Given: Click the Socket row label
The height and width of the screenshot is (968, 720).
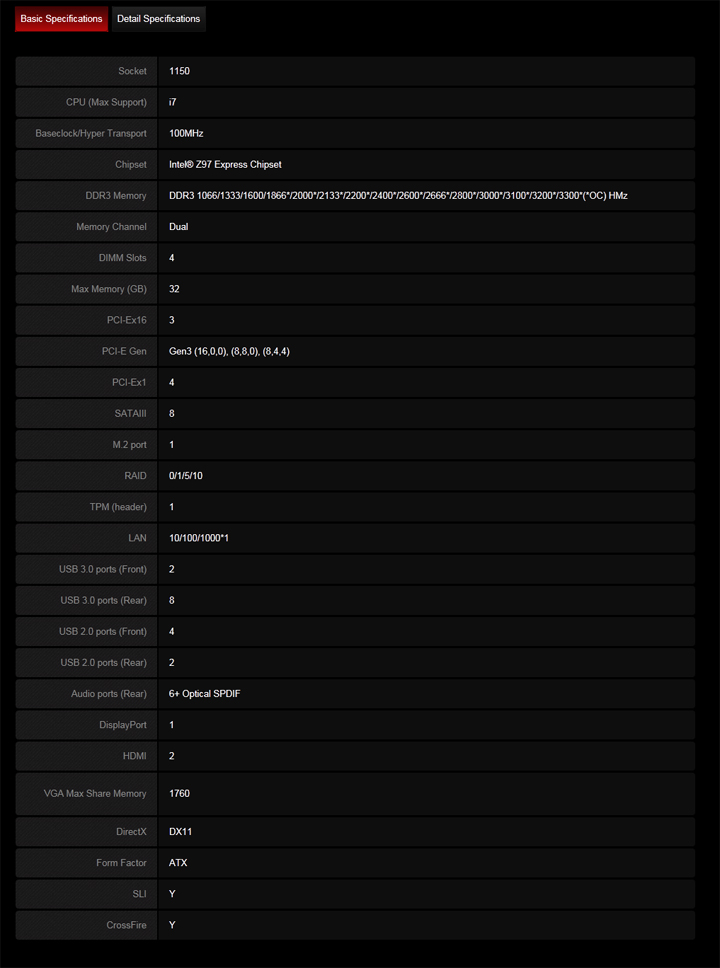Looking at the screenshot, I should pos(132,72).
